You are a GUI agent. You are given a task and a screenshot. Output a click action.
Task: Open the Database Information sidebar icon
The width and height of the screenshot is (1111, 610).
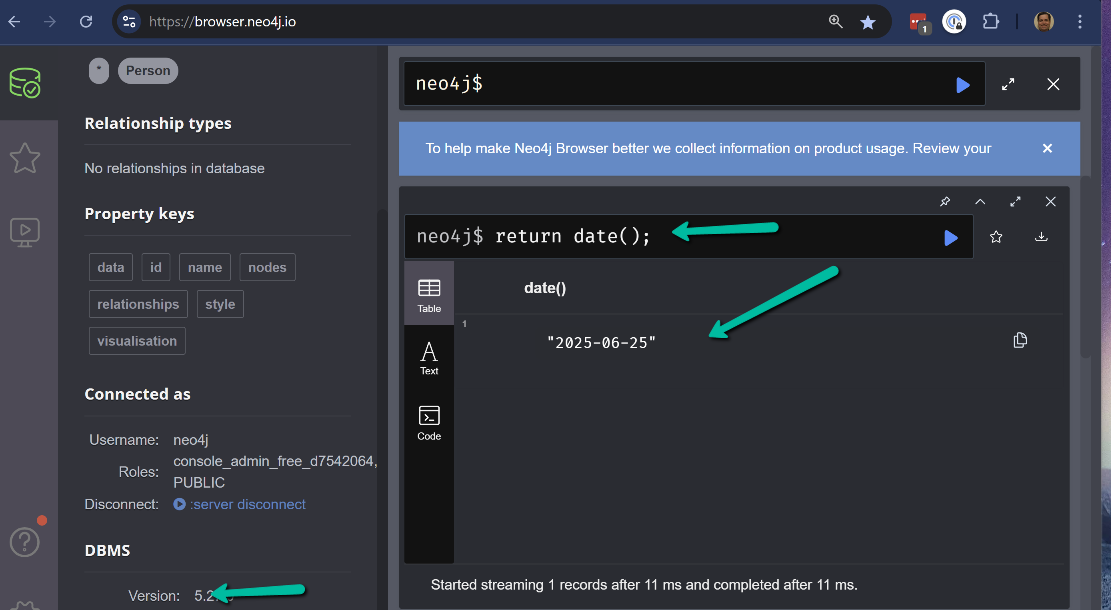pos(25,83)
